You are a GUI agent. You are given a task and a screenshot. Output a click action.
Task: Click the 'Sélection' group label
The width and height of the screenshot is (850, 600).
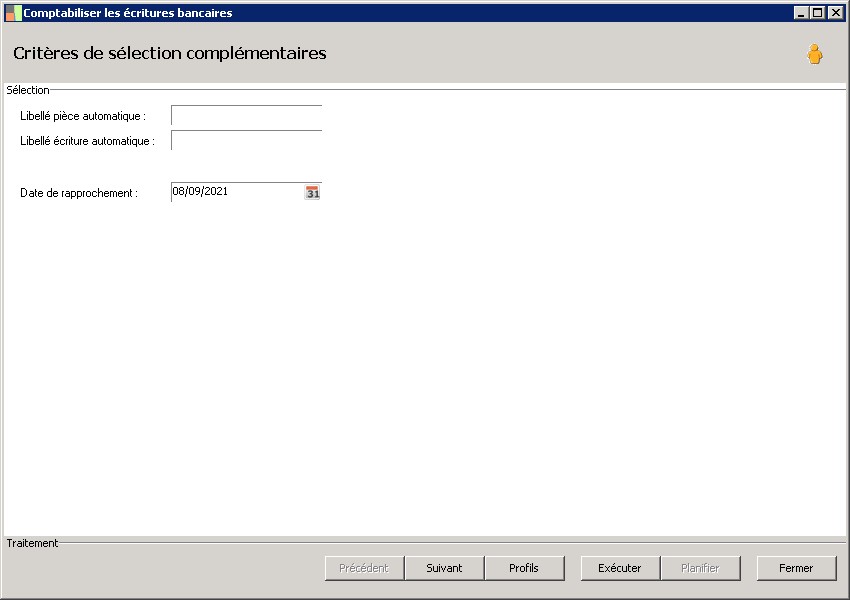28,90
